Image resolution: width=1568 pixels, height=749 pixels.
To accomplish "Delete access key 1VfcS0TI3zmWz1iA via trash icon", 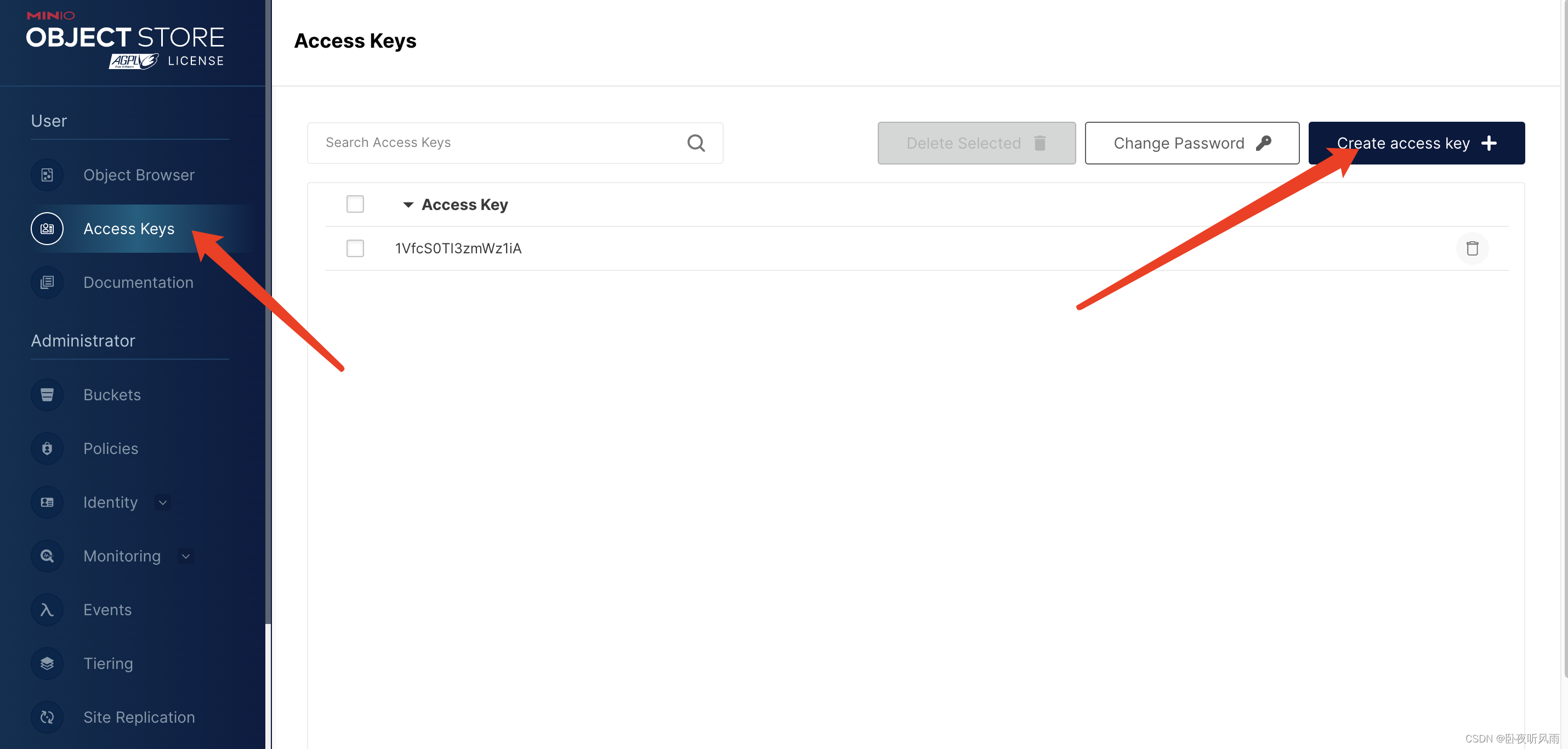I will pyautogui.click(x=1473, y=248).
